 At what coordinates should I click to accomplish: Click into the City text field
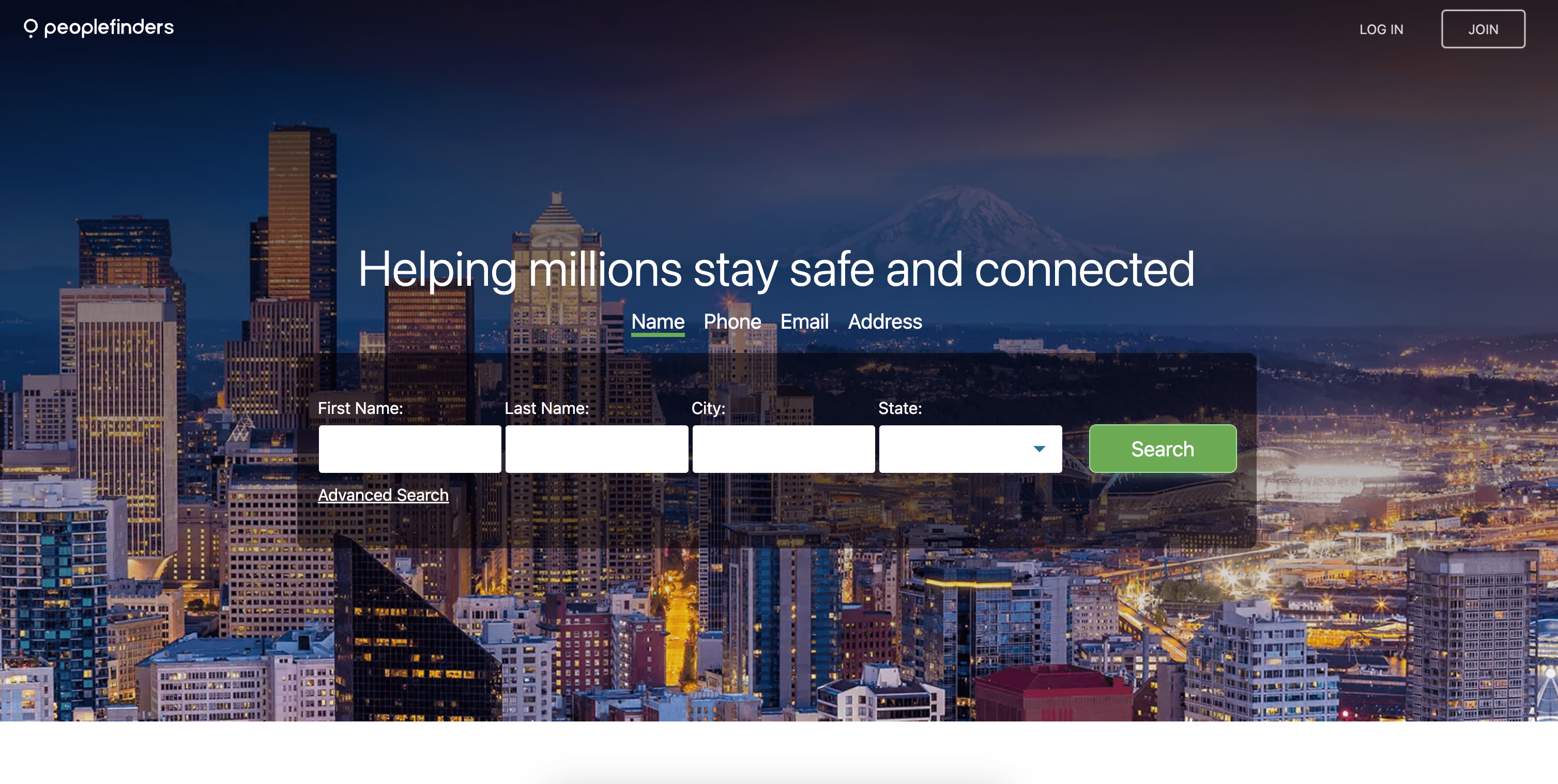tap(783, 449)
